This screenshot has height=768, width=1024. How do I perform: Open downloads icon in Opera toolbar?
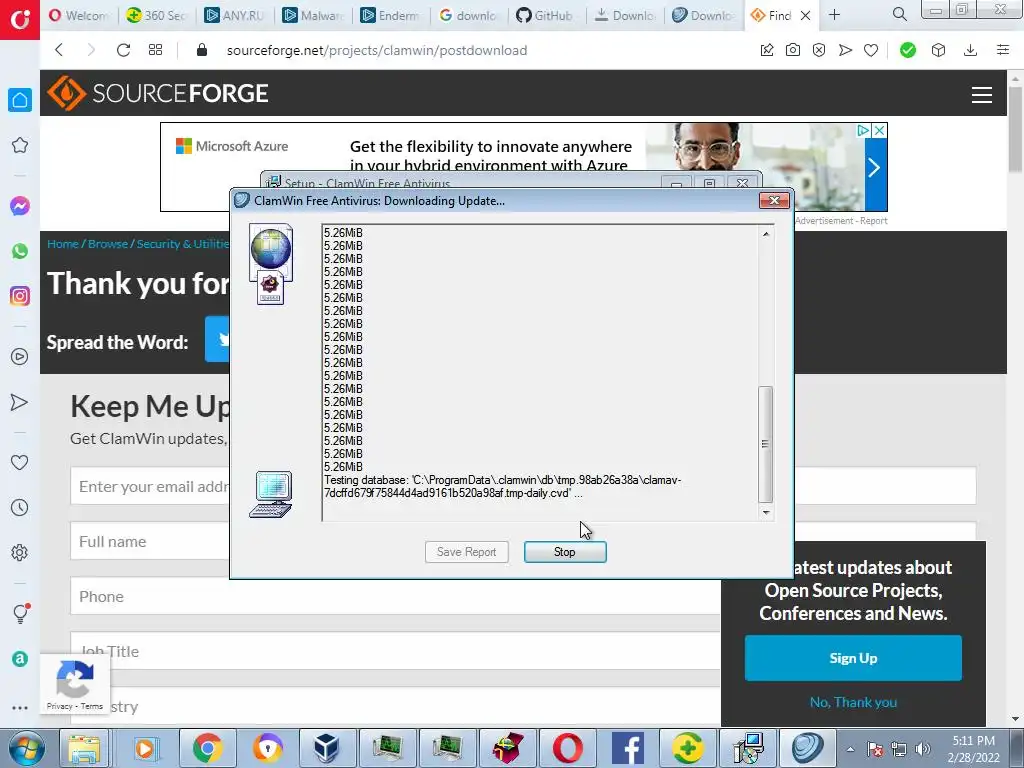(x=970, y=50)
